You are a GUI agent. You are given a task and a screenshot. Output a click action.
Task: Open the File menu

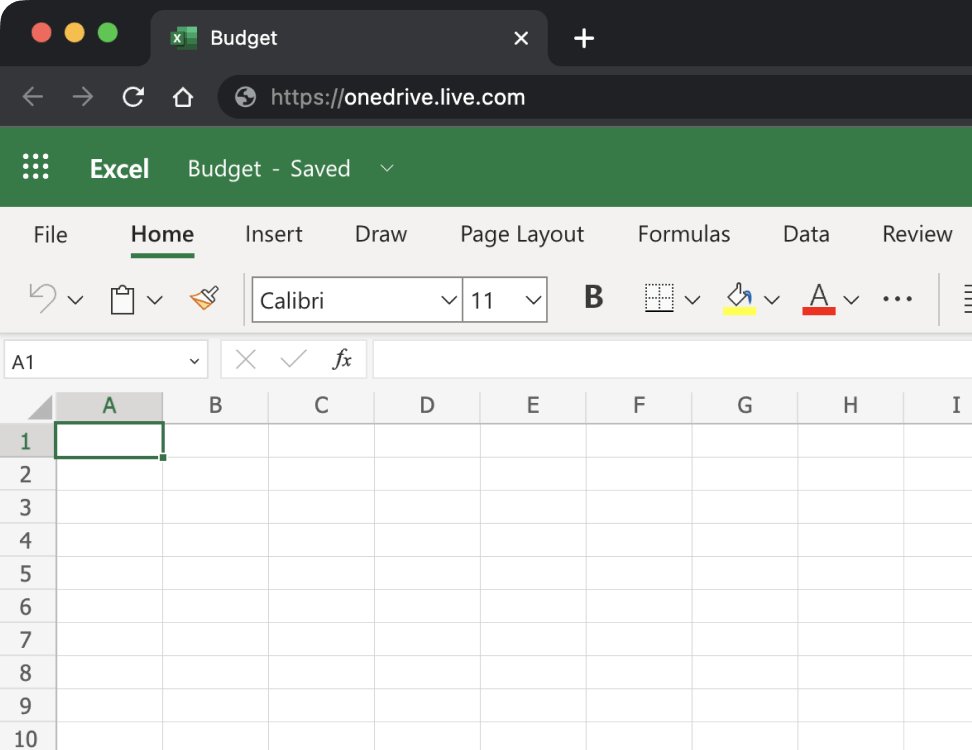pos(50,234)
